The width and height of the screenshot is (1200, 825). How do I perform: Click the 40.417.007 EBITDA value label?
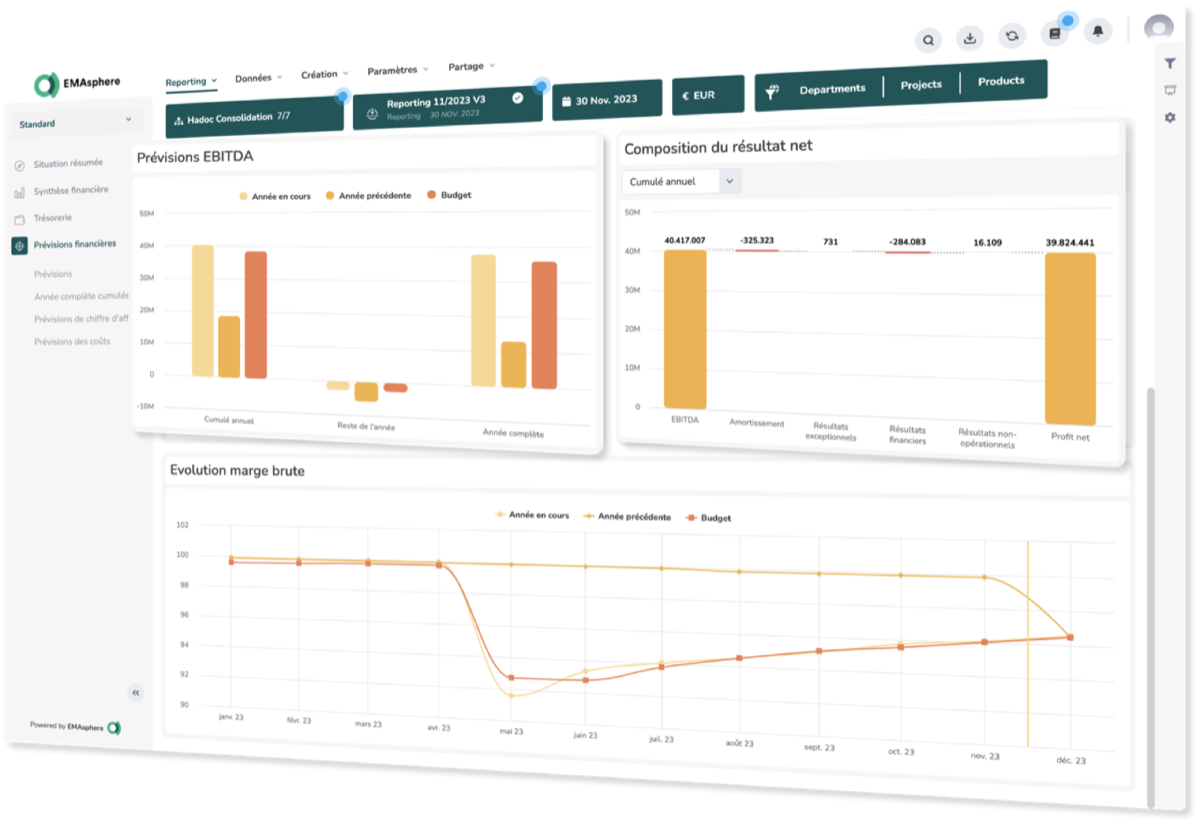pos(685,241)
